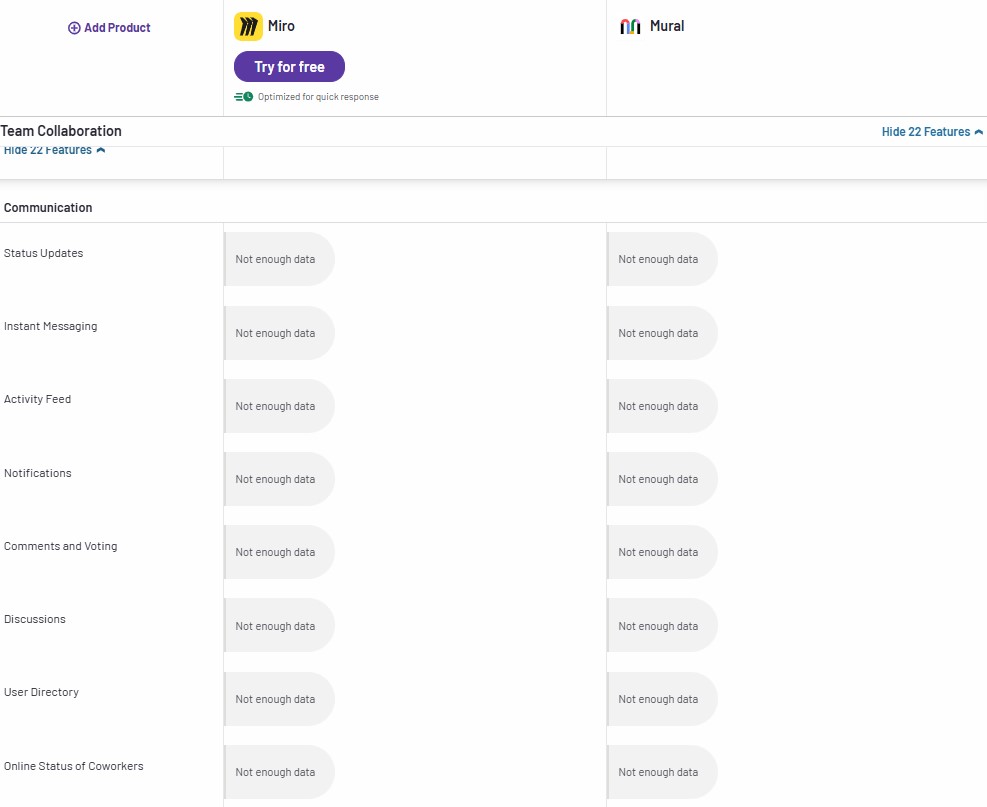This screenshot has width=987, height=807.
Task: Click Mural's Status Updates data pill
Action: pos(662,259)
